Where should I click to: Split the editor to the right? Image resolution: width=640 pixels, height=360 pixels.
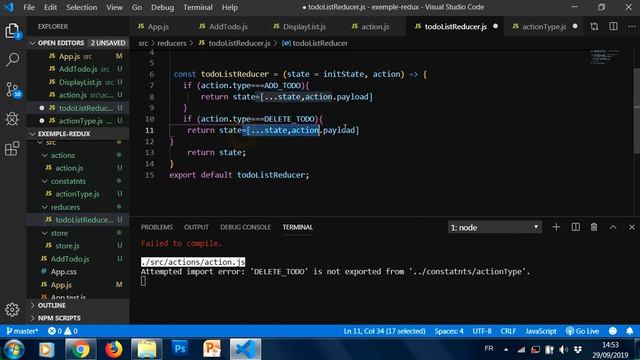click(613, 27)
